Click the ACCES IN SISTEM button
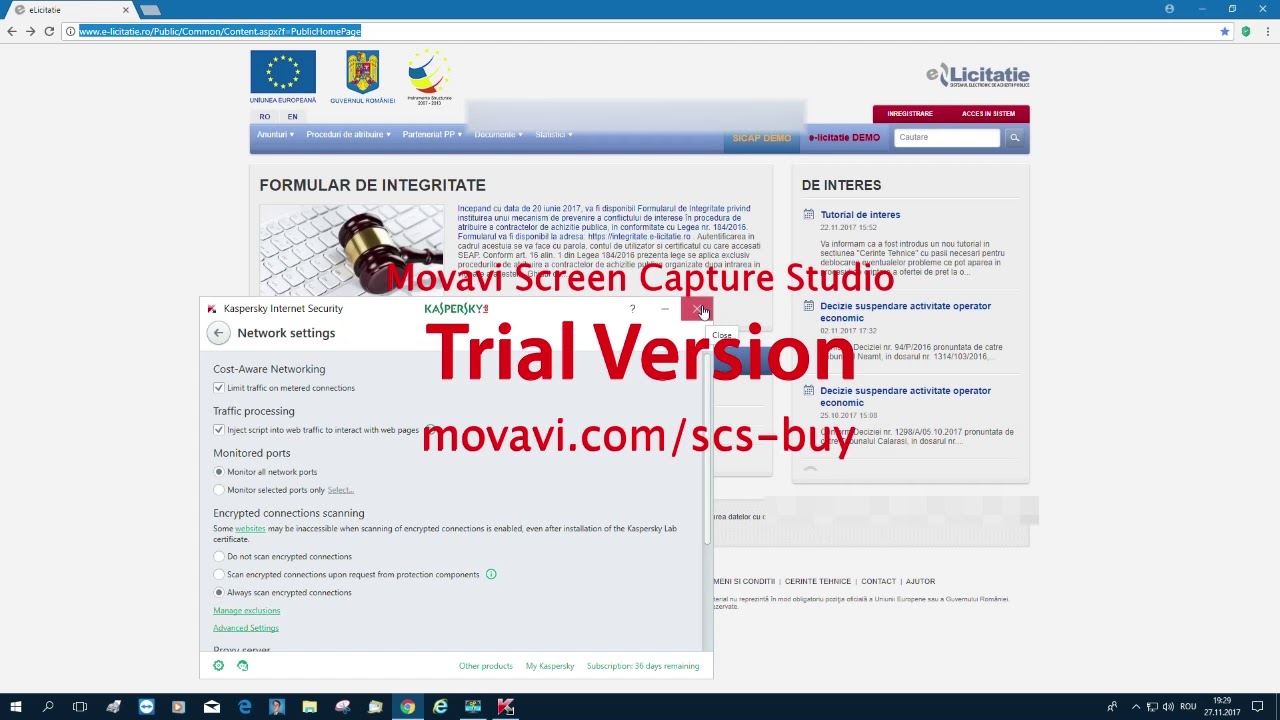The image size is (1280, 720). coord(988,114)
